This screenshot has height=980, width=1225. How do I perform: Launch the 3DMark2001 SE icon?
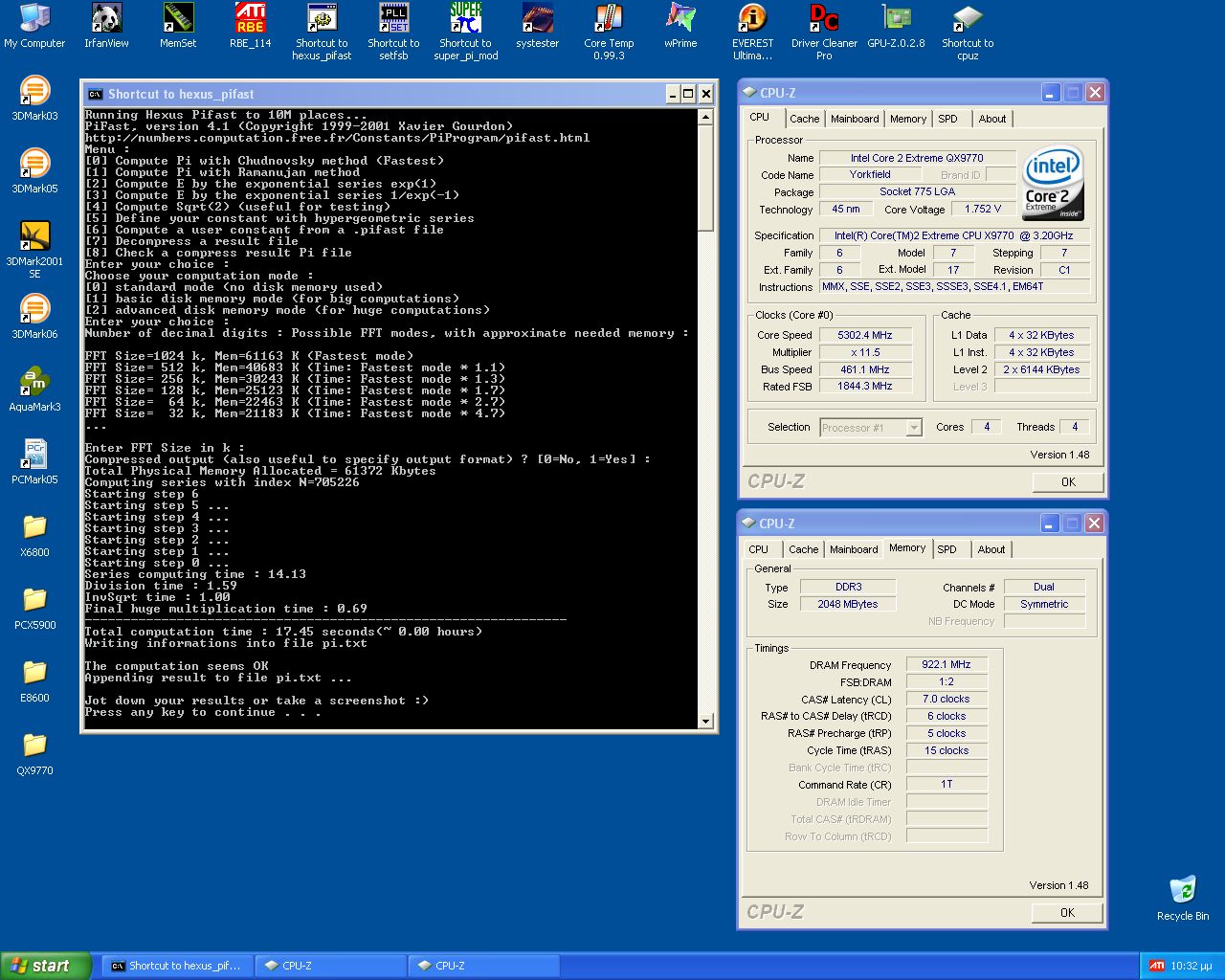tap(34, 250)
